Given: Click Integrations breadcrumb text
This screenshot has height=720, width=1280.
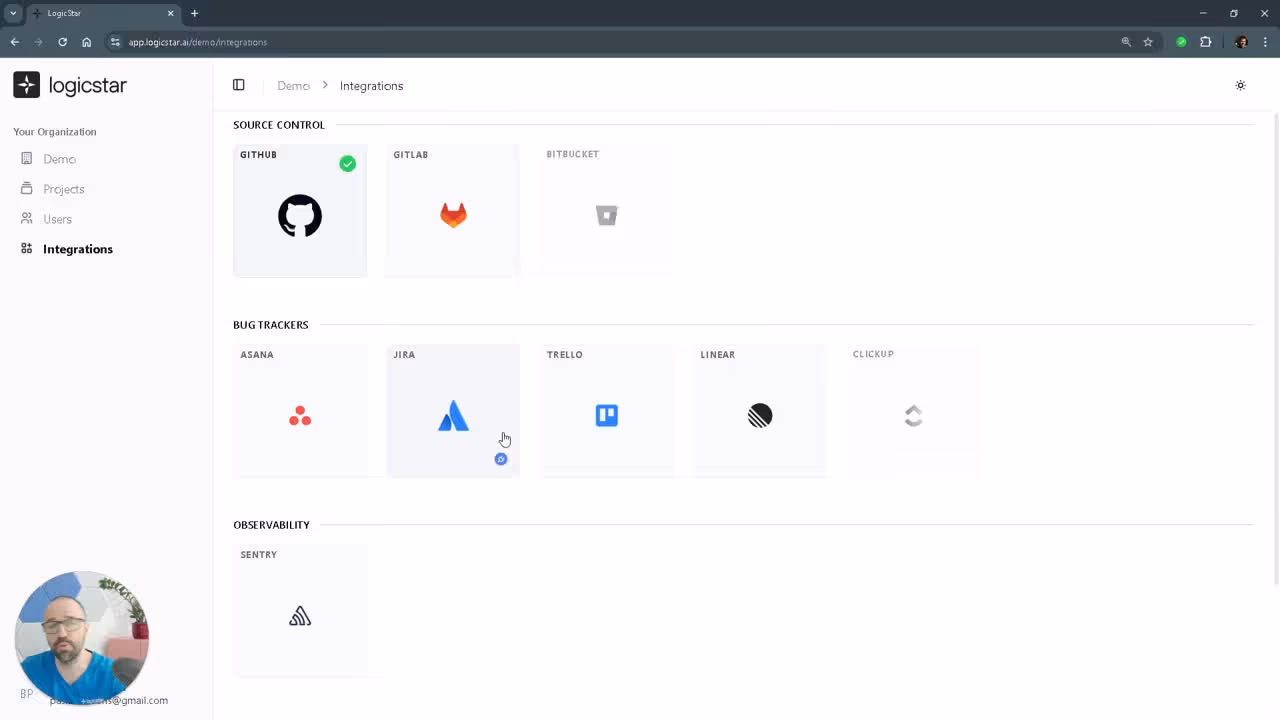Looking at the screenshot, I should tap(371, 86).
